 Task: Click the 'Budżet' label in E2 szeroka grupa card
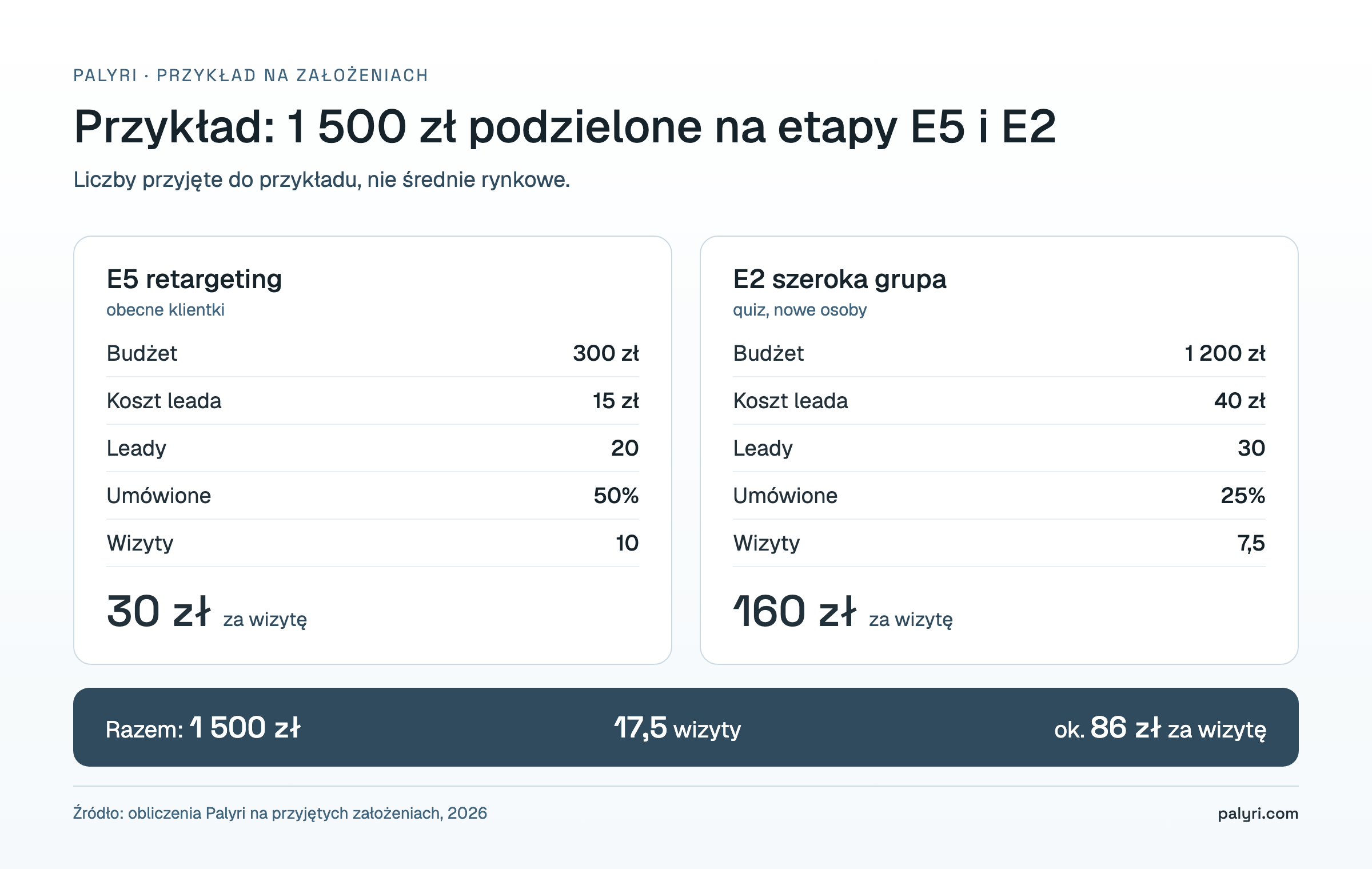(768, 353)
